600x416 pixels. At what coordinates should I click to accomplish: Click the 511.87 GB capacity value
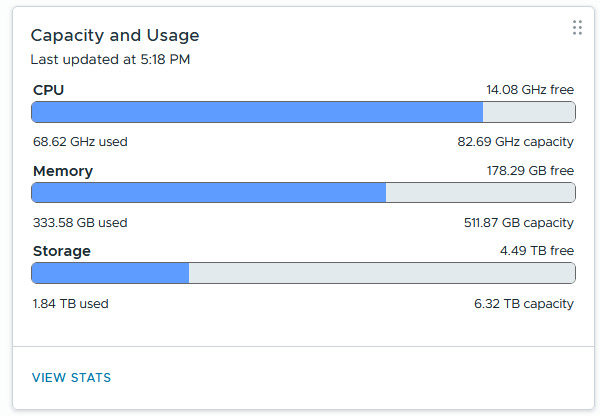516,222
